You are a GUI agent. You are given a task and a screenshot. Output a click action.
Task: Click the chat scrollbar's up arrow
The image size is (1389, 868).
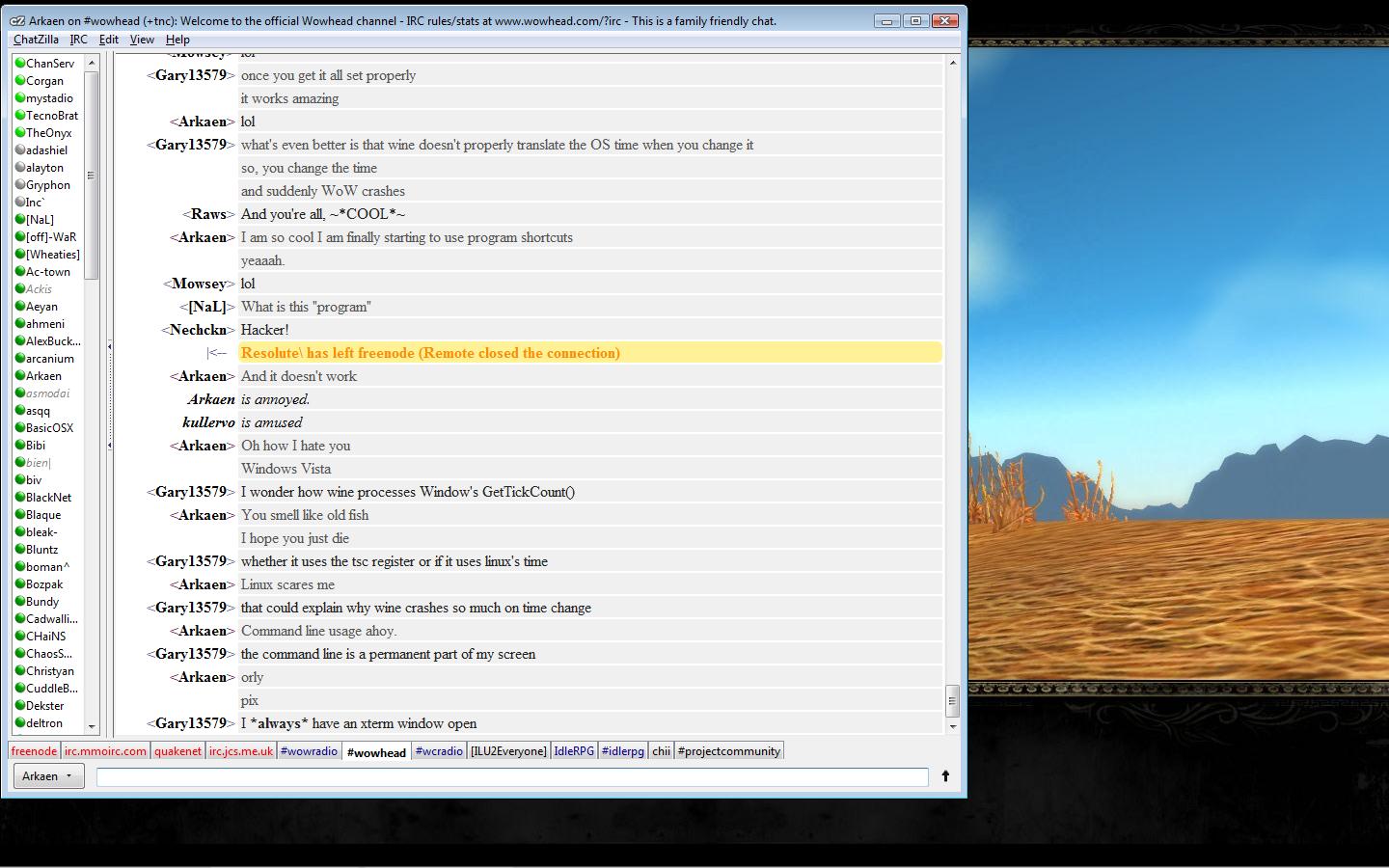tap(953, 63)
